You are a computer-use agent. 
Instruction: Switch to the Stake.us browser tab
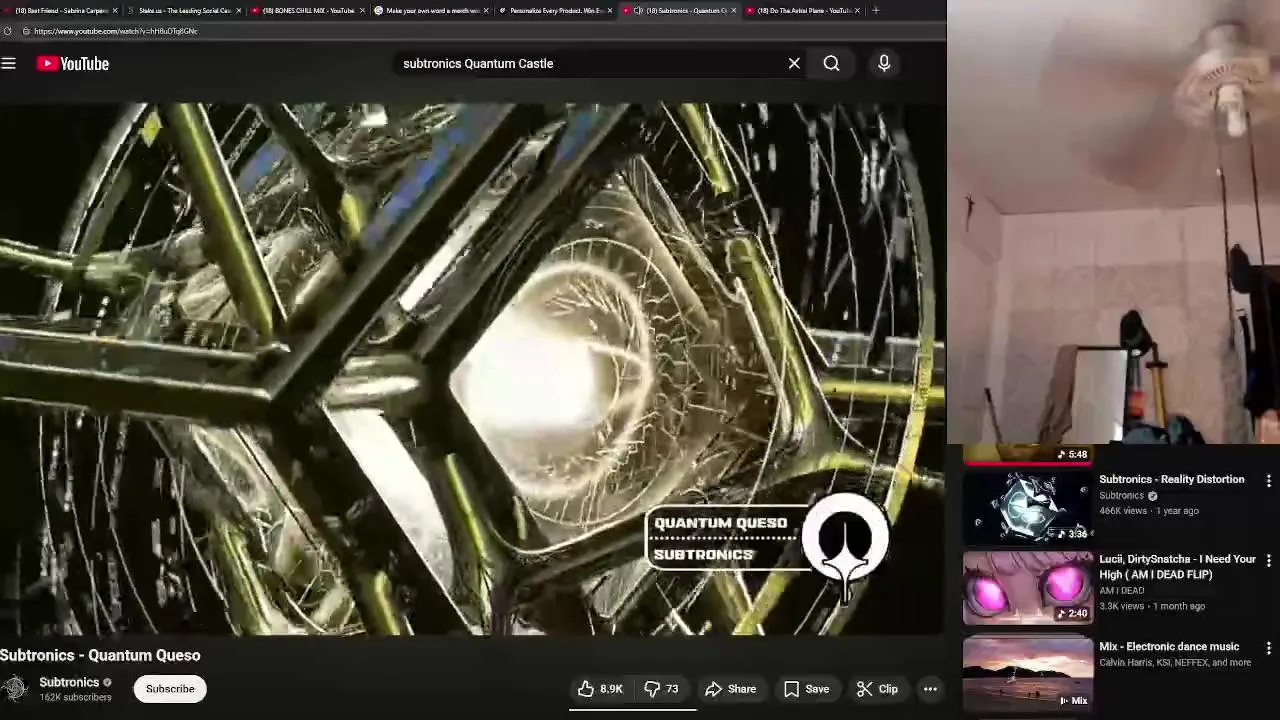point(184,10)
